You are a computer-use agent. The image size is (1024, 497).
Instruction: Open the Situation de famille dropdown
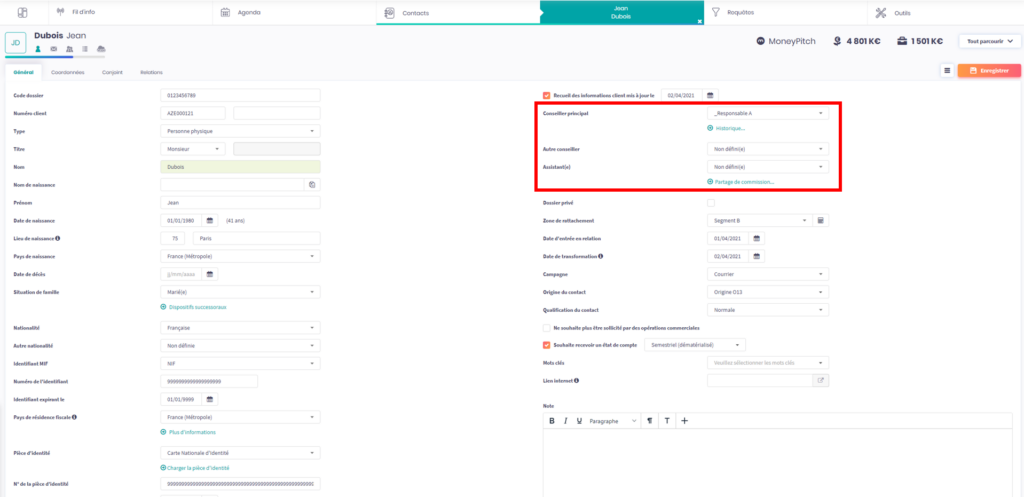pyautogui.click(x=240, y=291)
